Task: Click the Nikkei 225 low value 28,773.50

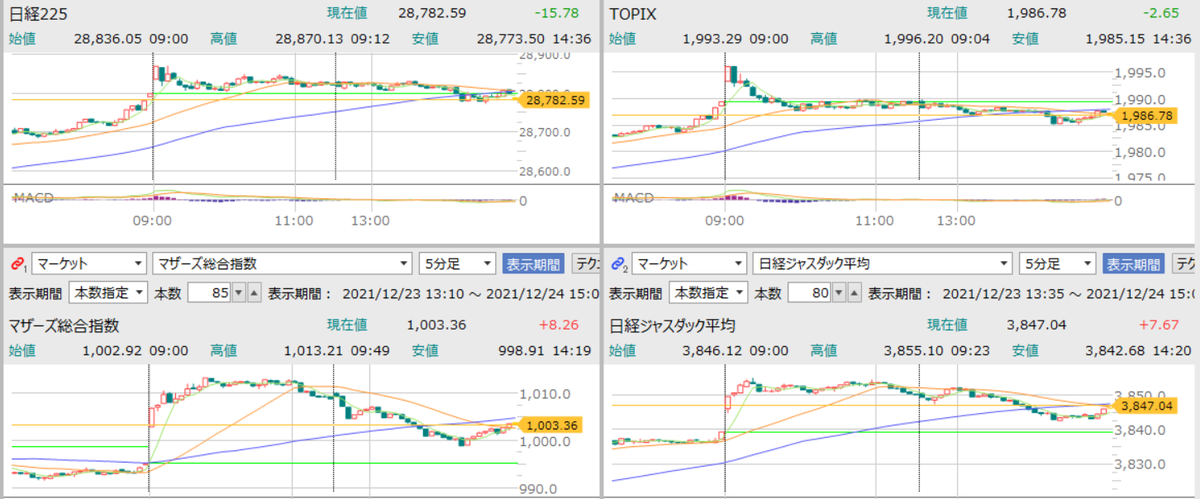Action: point(510,39)
